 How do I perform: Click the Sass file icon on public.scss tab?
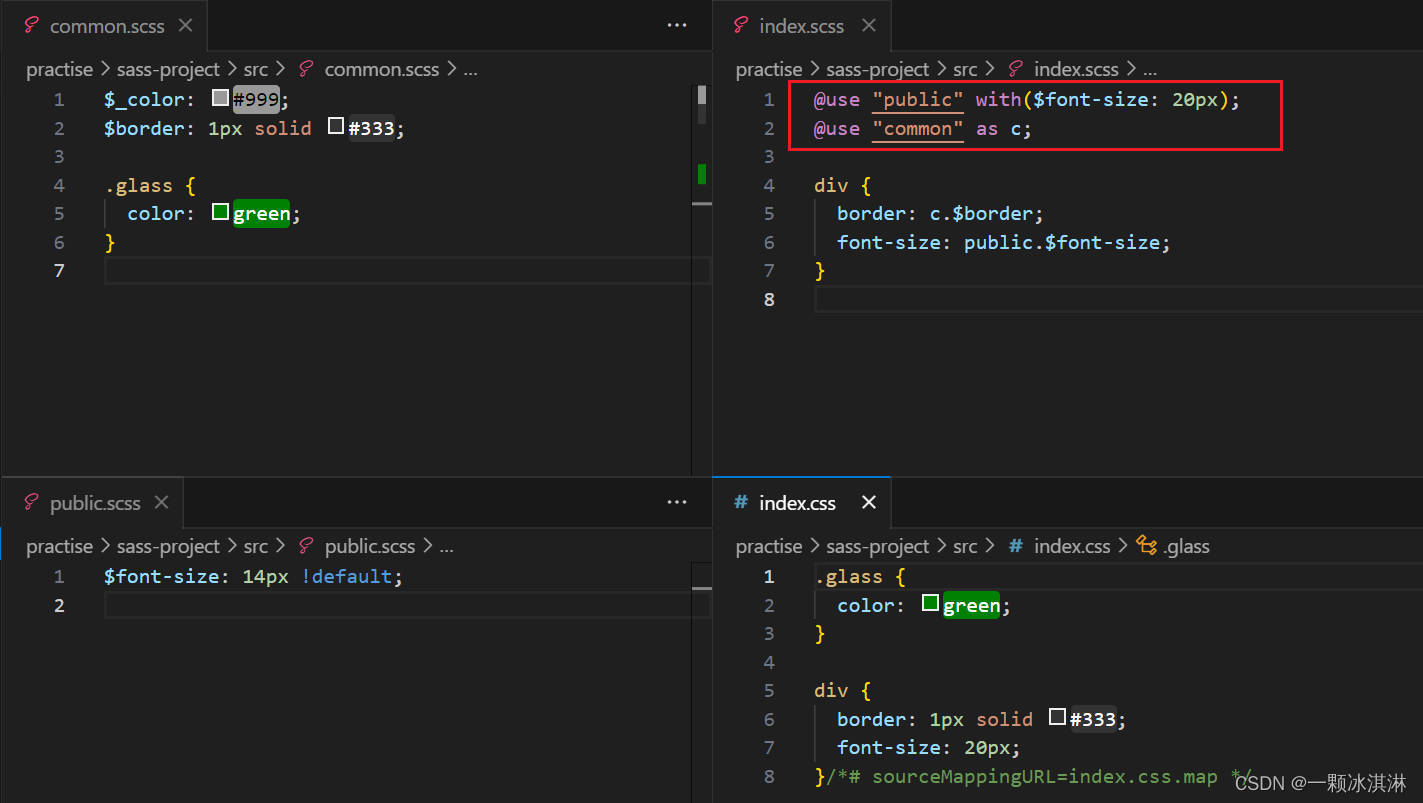31,503
